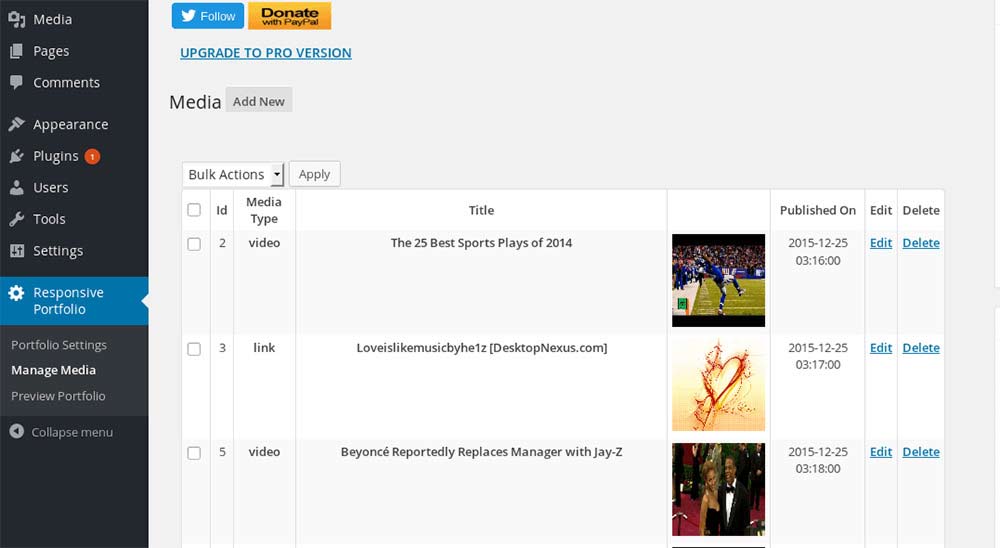Select Responsive Portfolio in sidebar
This screenshot has width=1000, height=548.
pyautogui.click(x=74, y=300)
